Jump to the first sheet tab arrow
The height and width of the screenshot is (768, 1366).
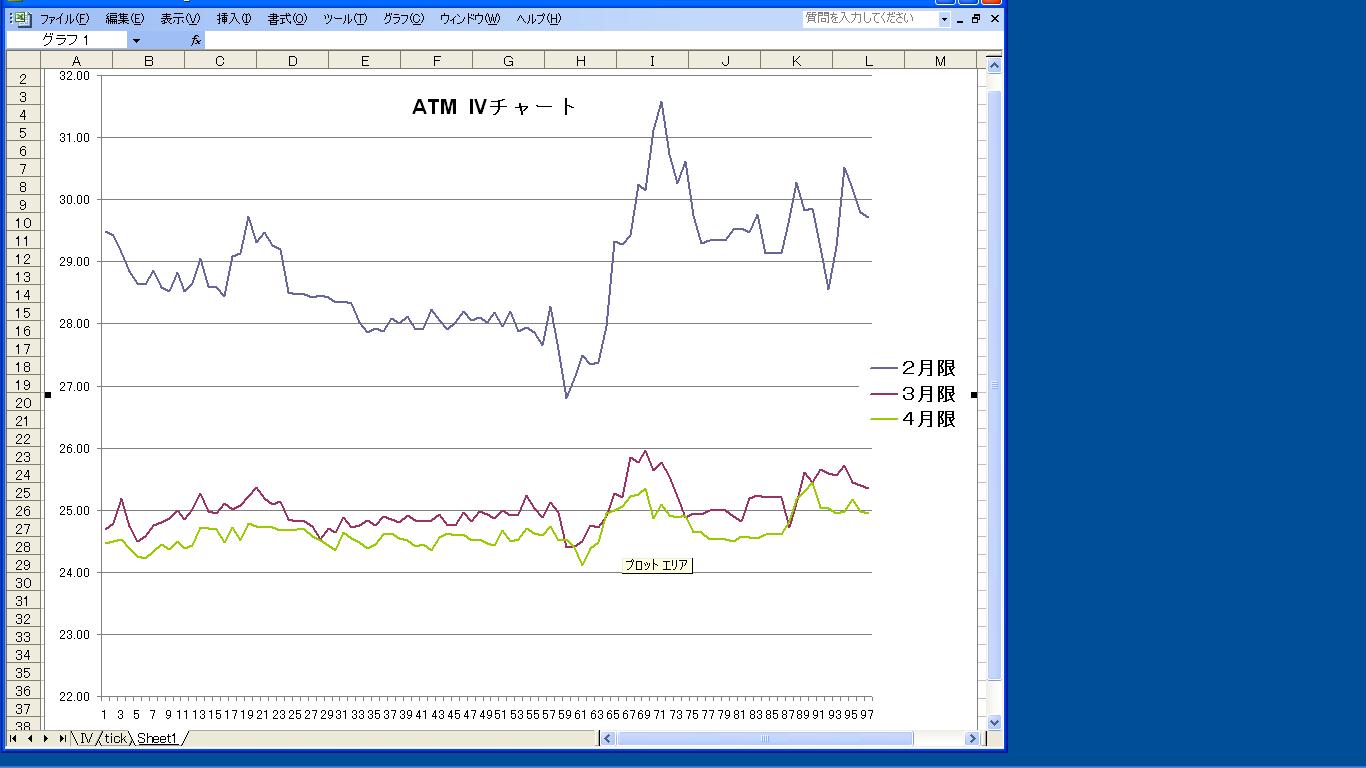coord(15,738)
